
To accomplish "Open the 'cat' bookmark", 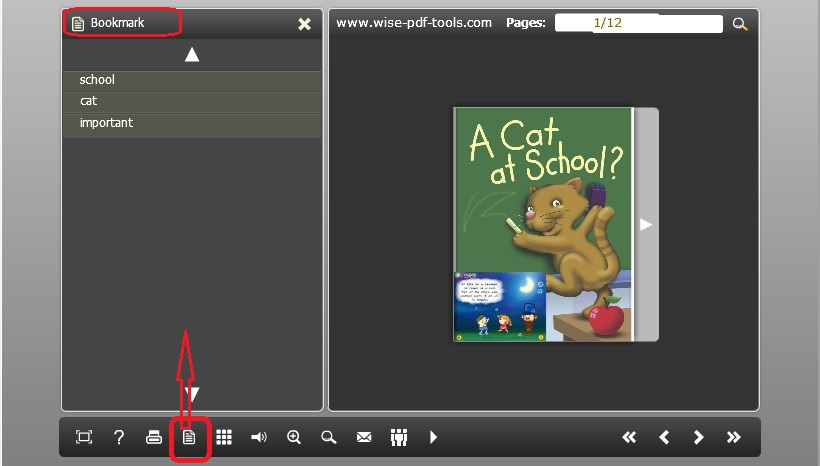I will pos(192,101).
